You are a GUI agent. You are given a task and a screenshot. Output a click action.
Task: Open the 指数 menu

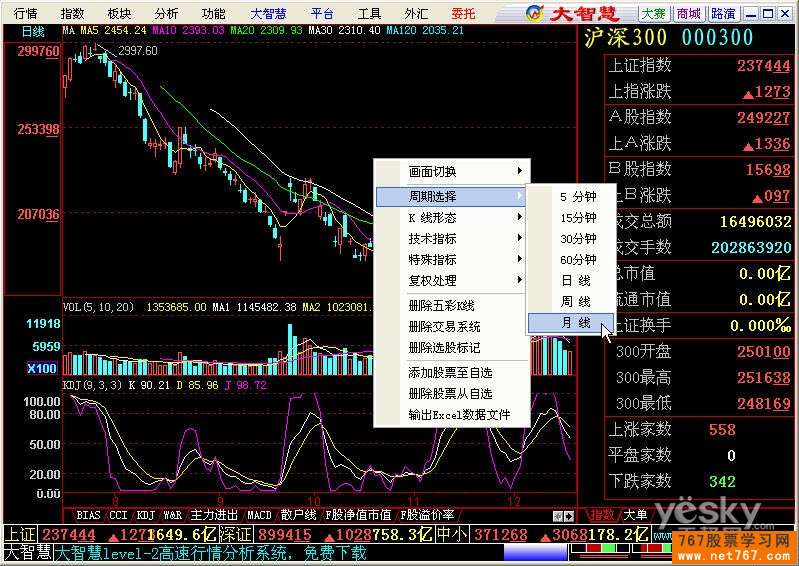coord(72,14)
